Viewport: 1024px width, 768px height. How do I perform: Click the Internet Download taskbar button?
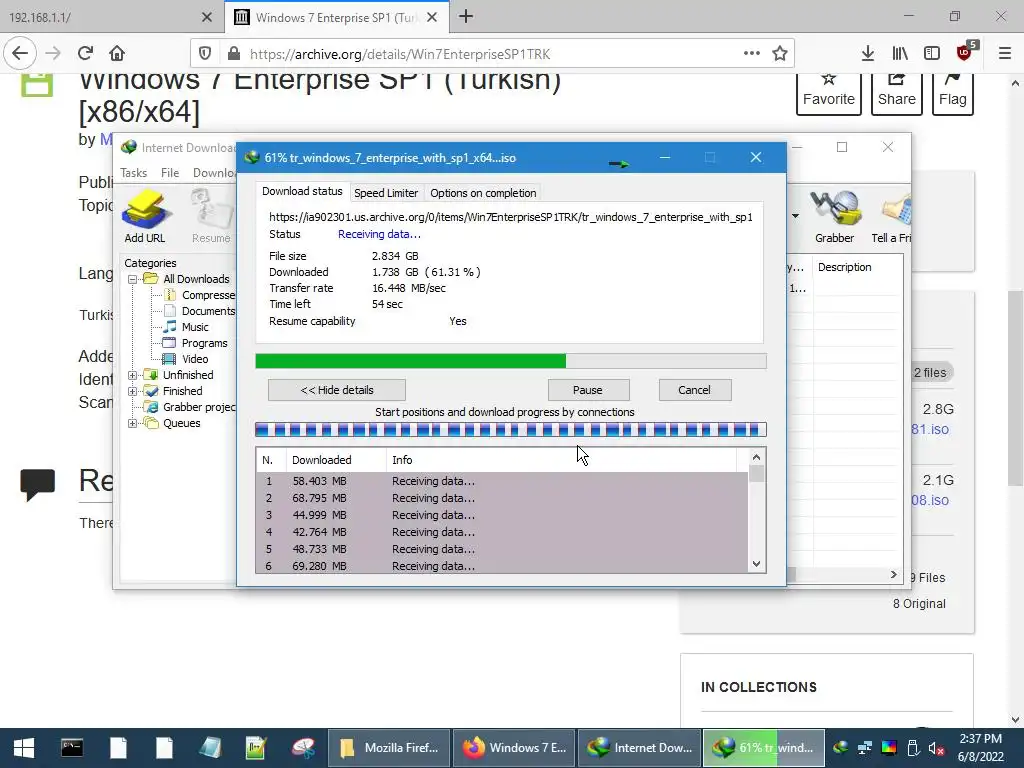pos(640,748)
